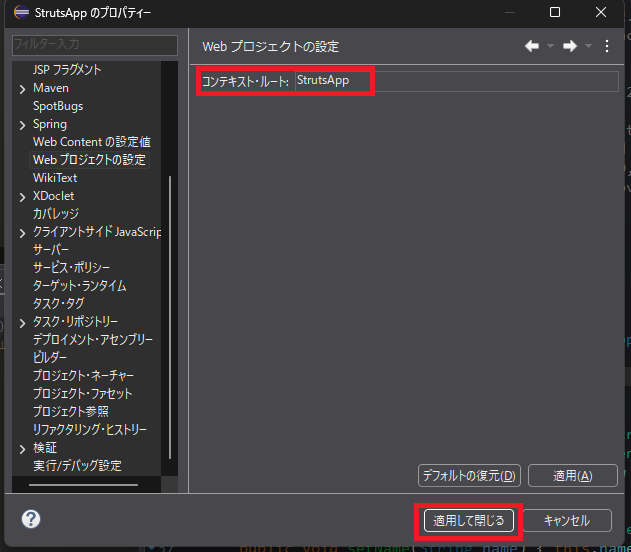The height and width of the screenshot is (552, 631).
Task: Select デプロイメント・アセンブリー entry
Action: 93,340
